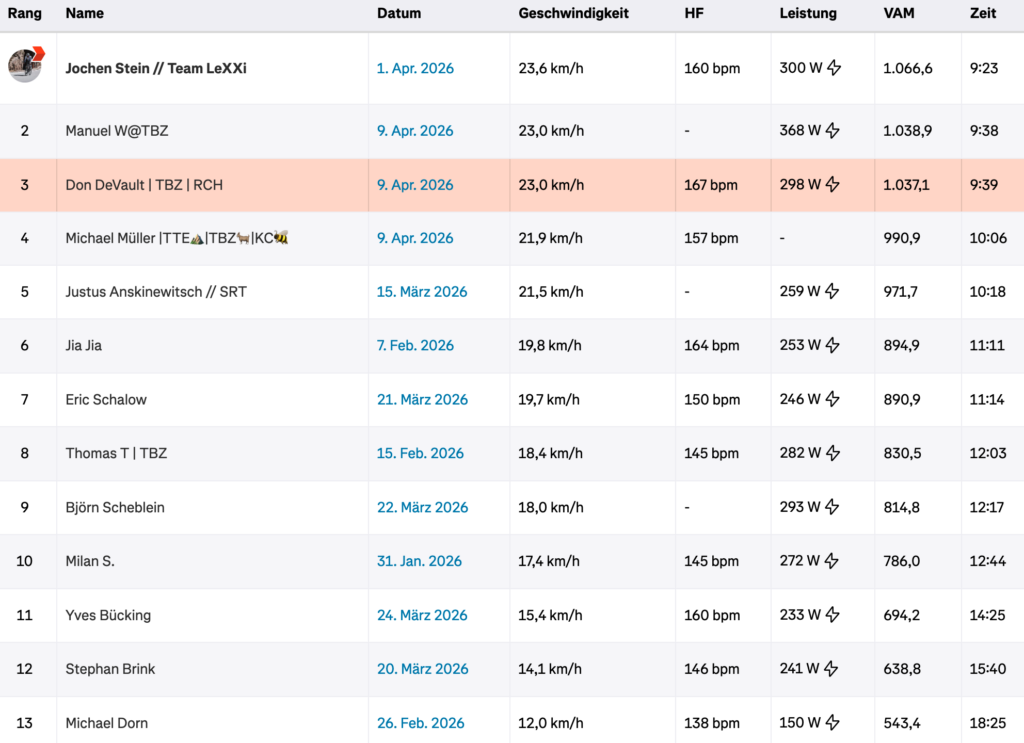Open the 7. Feb. 2026 activity link

(x=415, y=346)
